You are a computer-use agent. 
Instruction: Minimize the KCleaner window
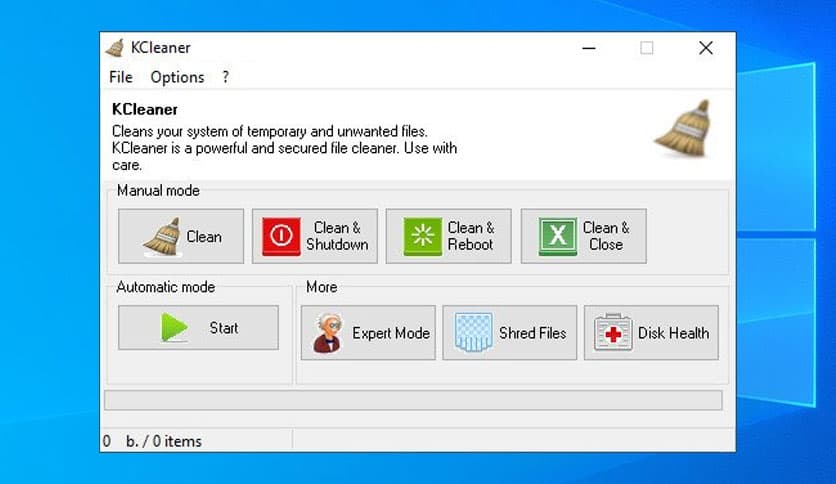coord(589,48)
